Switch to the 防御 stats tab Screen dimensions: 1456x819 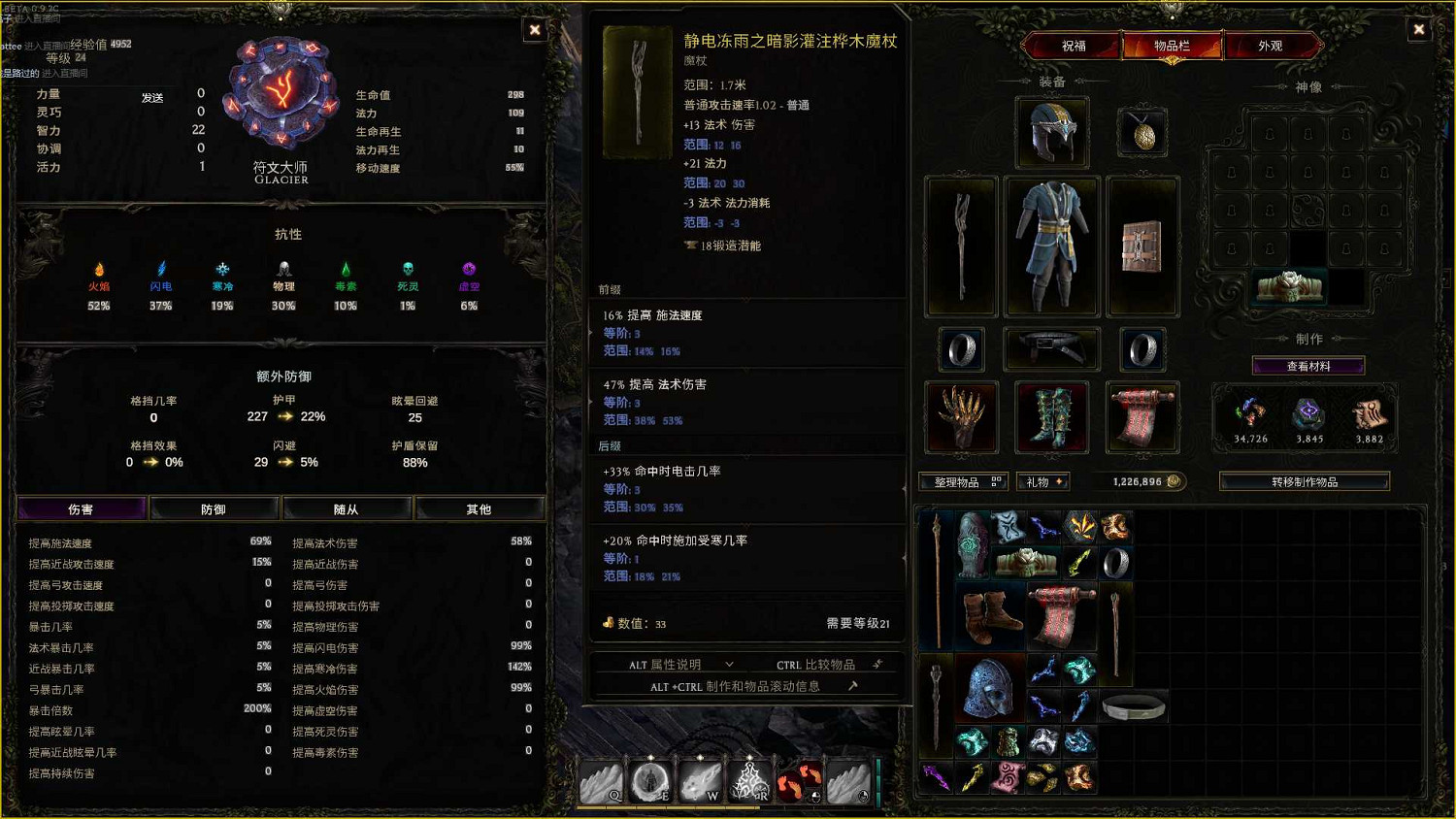click(x=214, y=509)
